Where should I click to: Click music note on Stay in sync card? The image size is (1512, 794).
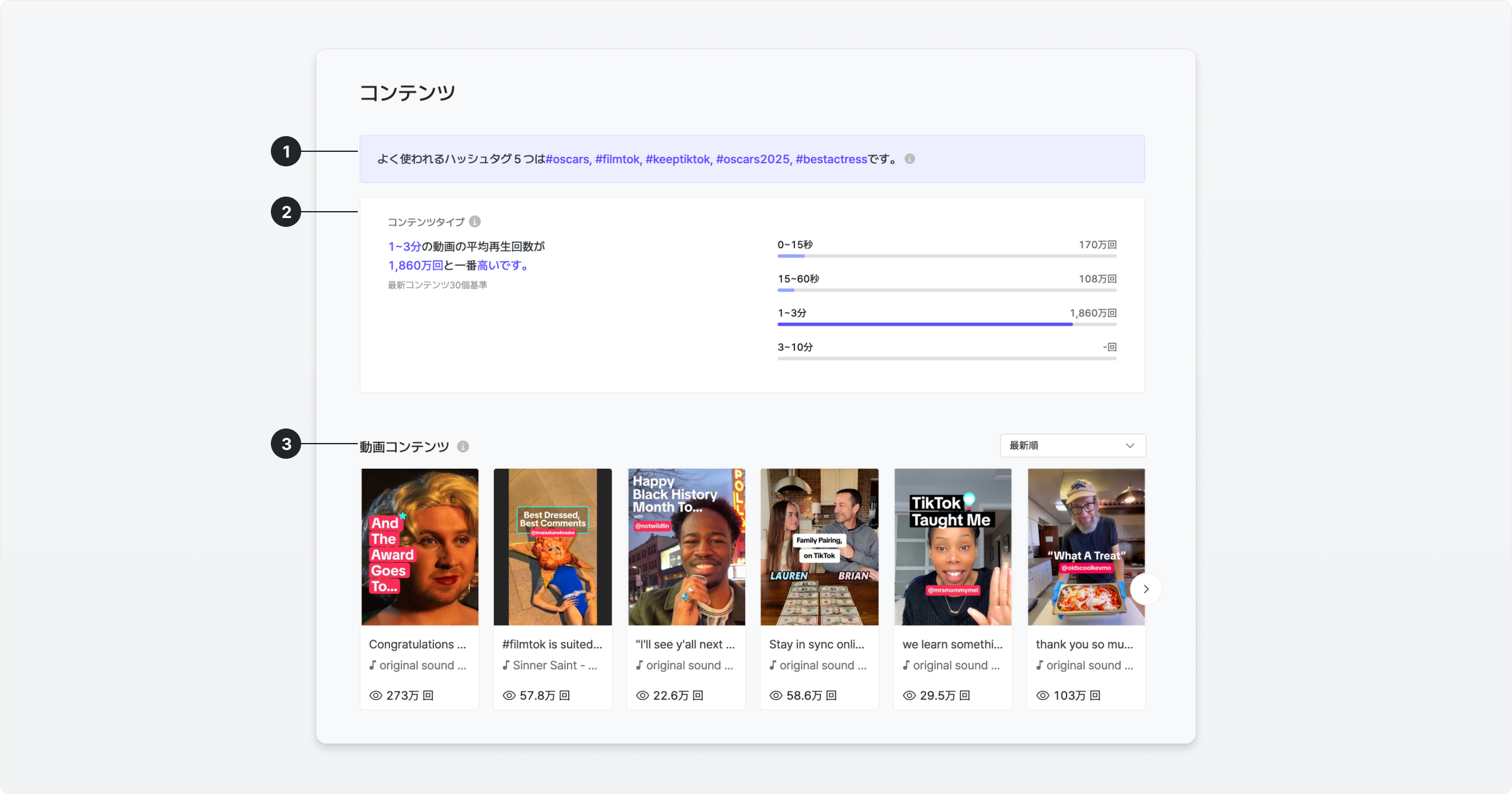[x=772, y=665]
